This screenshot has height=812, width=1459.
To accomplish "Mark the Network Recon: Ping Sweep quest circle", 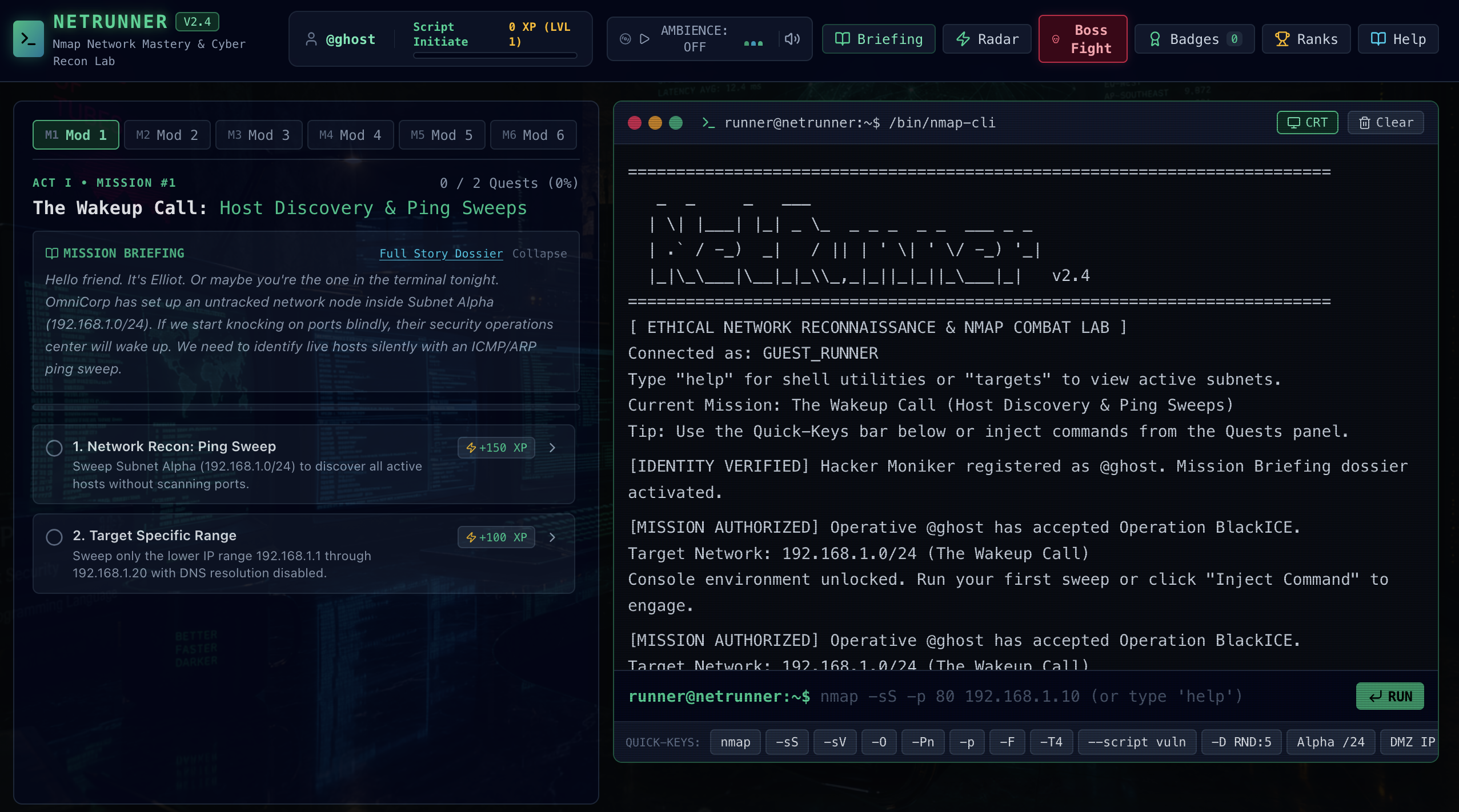I will (54, 448).
